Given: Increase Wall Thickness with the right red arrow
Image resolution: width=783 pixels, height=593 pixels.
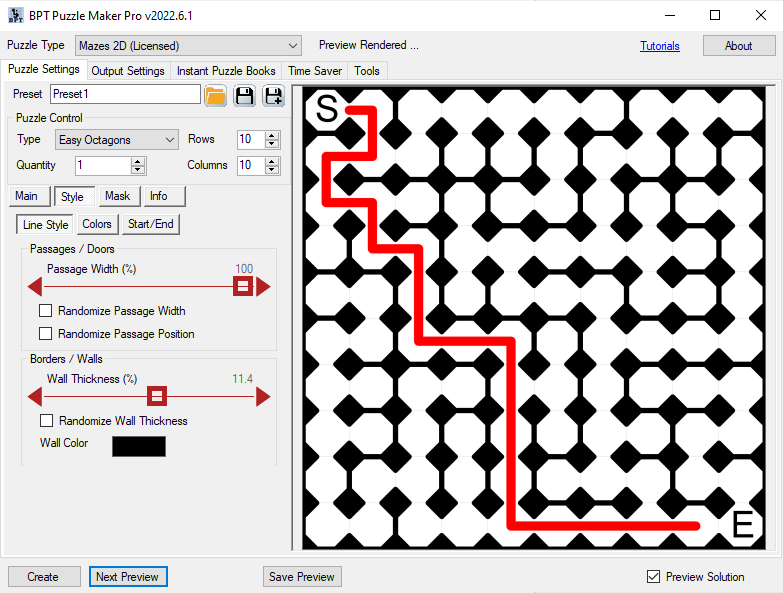Looking at the screenshot, I should coord(263,397).
